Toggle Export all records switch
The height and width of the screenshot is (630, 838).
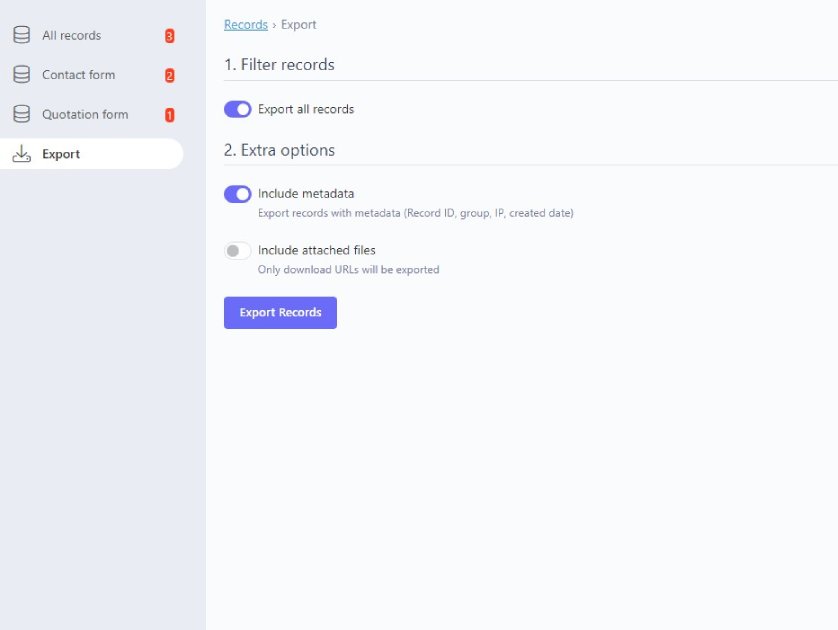click(x=237, y=109)
